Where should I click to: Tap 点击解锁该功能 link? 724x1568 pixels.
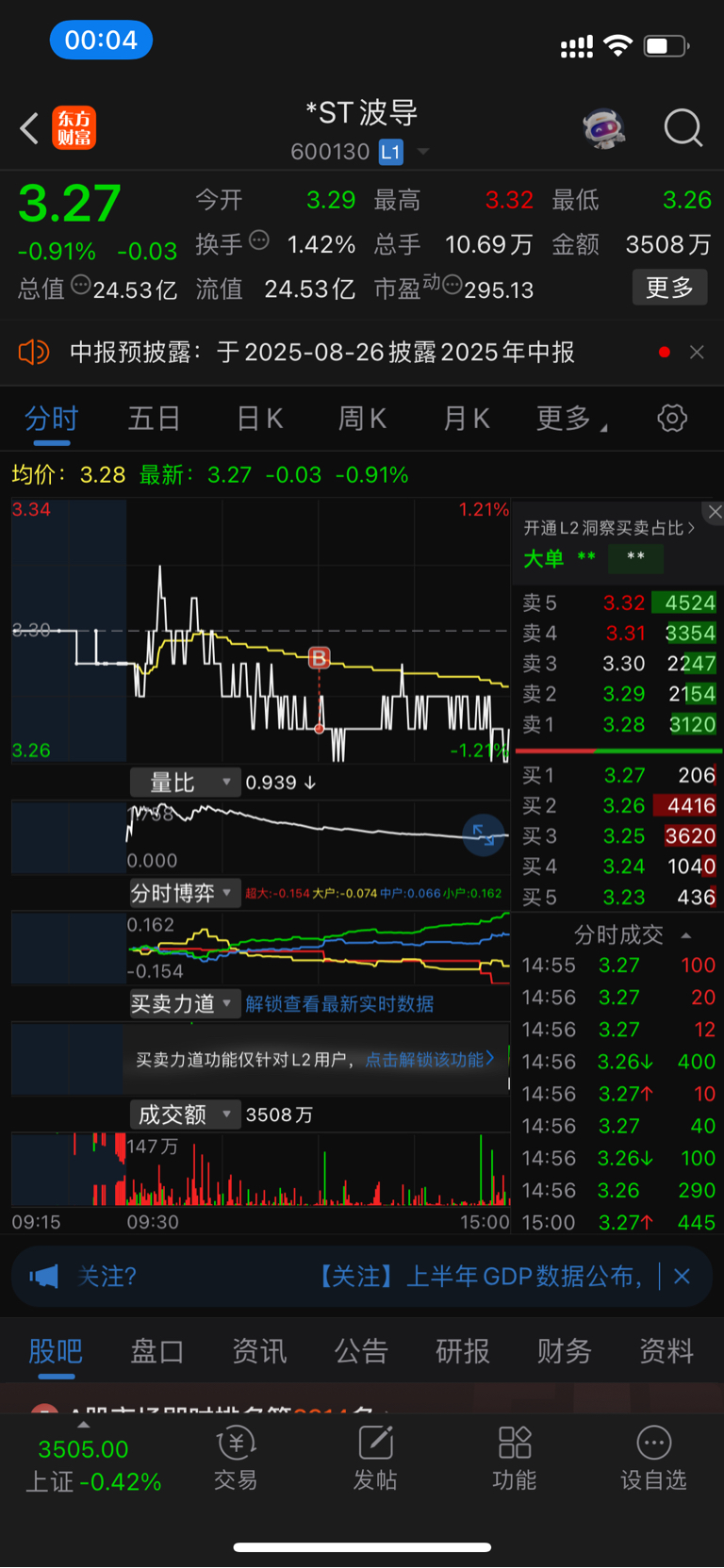[x=429, y=1060]
